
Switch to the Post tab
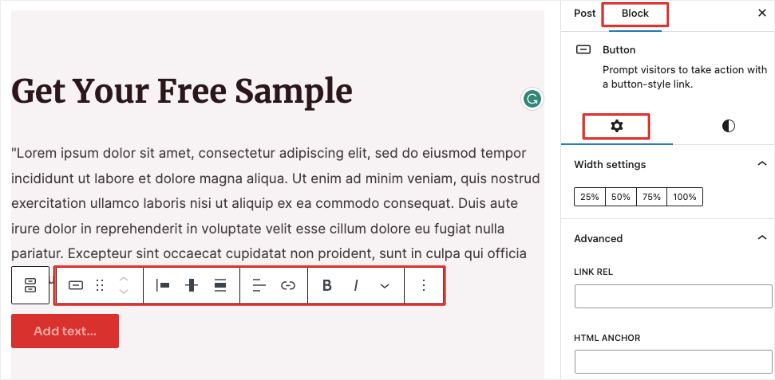pyautogui.click(x=585, y=13)
